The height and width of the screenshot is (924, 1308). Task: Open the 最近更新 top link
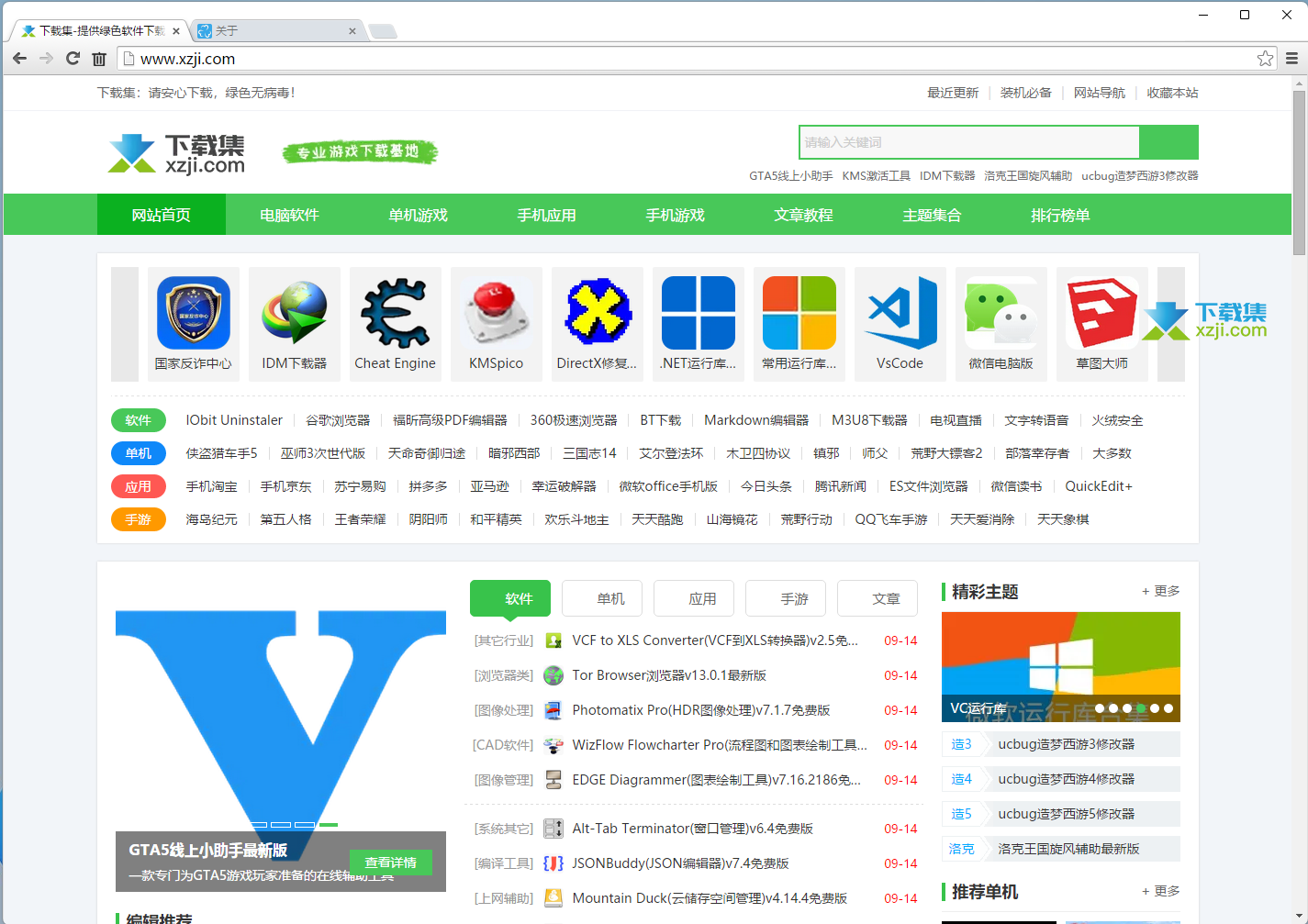[953, 93]
